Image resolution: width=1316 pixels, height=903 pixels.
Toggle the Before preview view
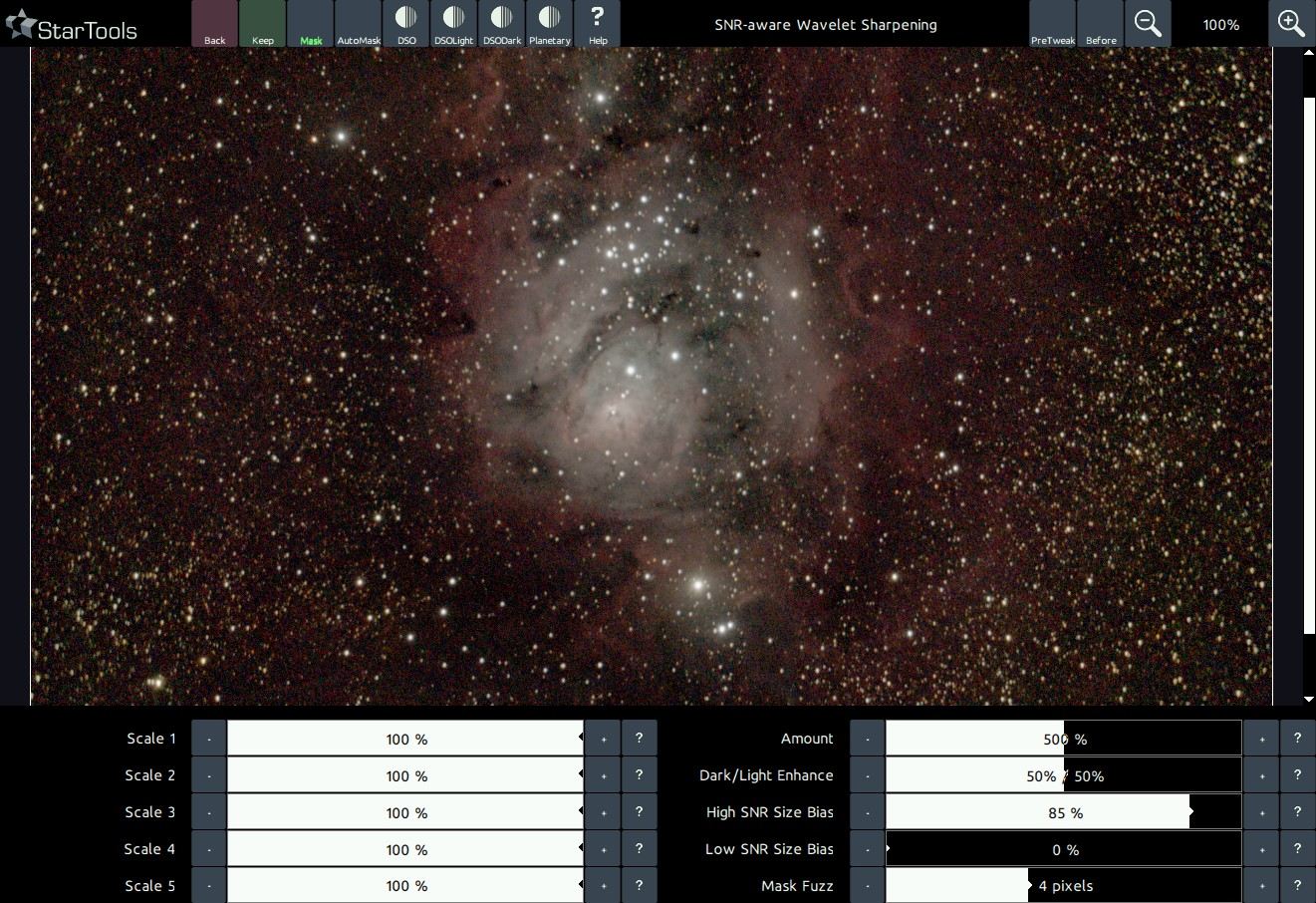click(1101, 24)
